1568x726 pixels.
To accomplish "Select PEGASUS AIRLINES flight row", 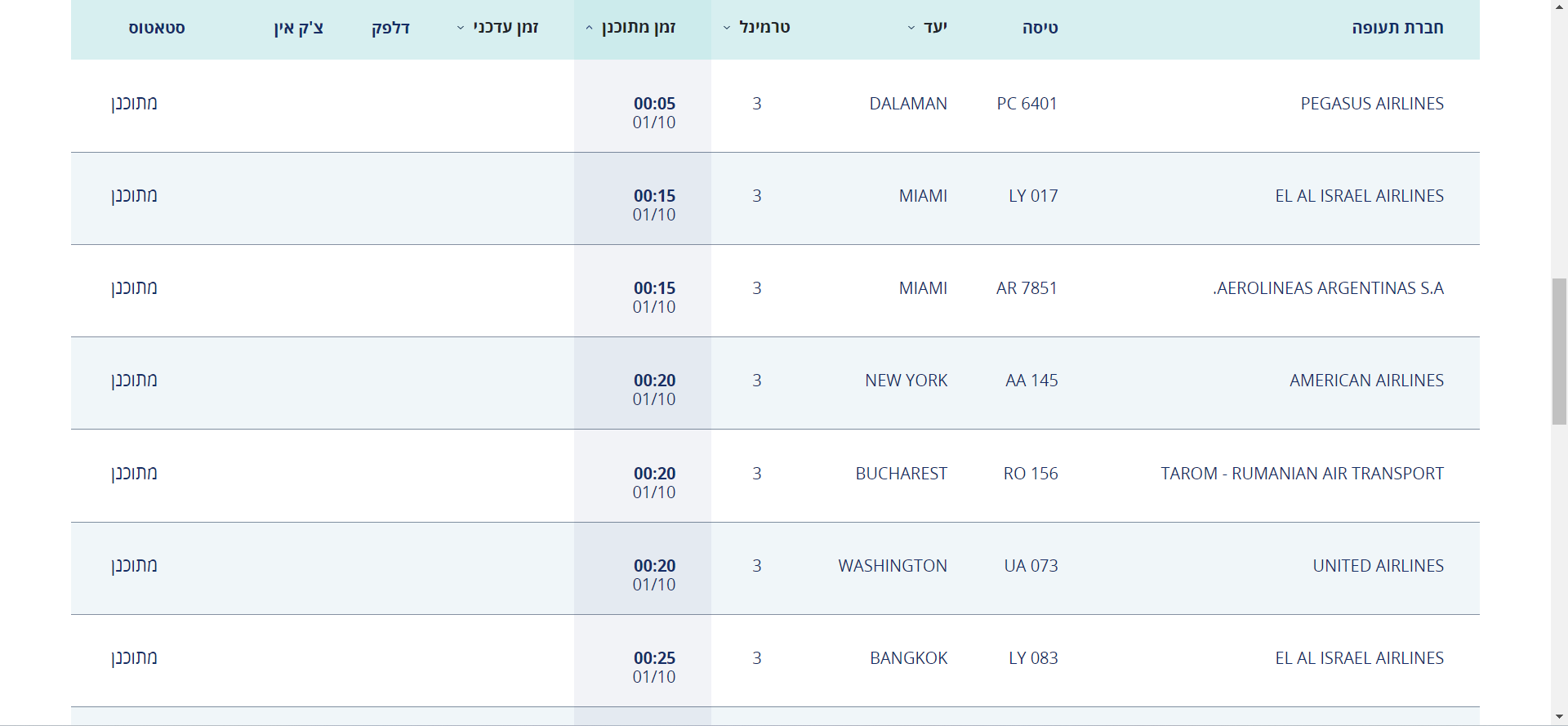I will [1371, 104].
